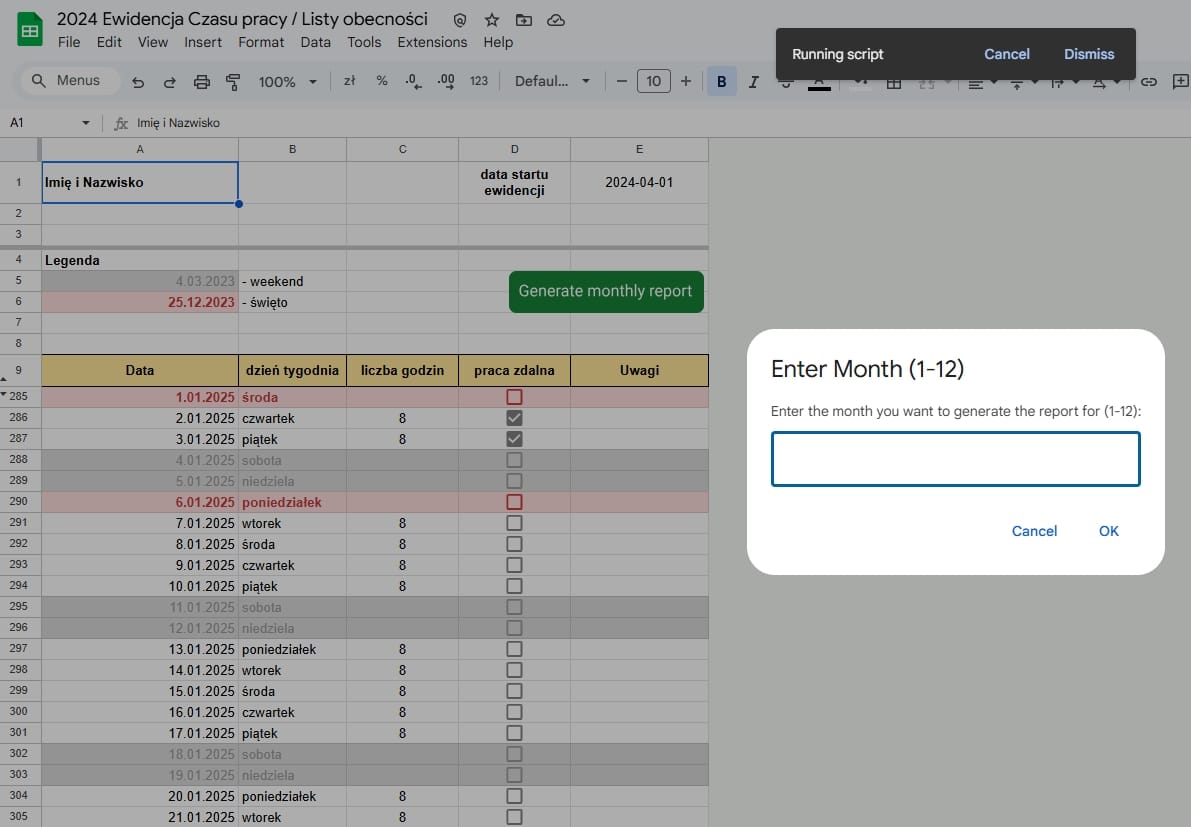The height and width of the screenshot is (827, 1191).
Task: Check praca zdalna for 16.01.2025
Action: 514,712
